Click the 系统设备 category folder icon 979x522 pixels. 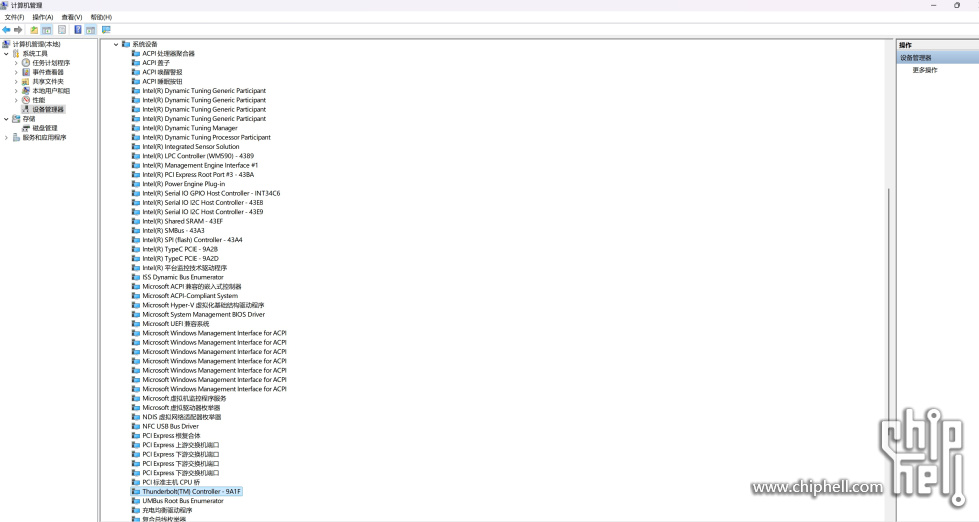[x=126, y=44]
